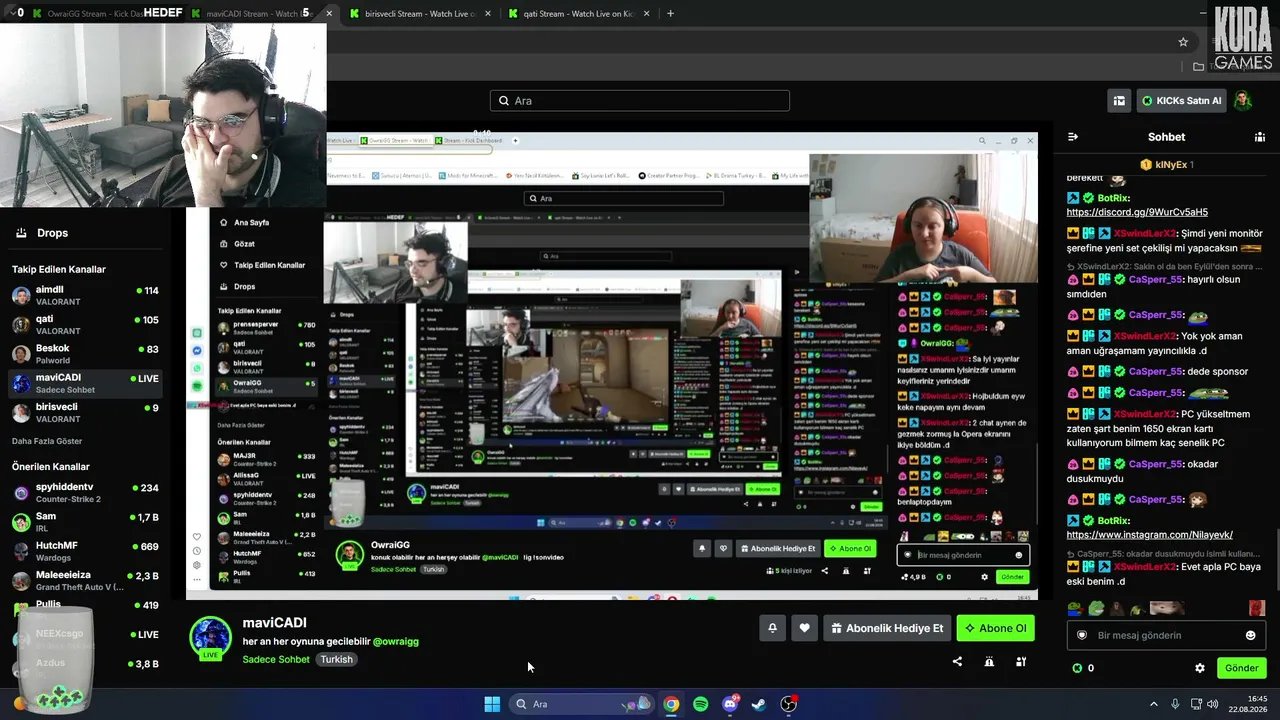
Task: Select the Turkish language tag
Action: [336, 659]
